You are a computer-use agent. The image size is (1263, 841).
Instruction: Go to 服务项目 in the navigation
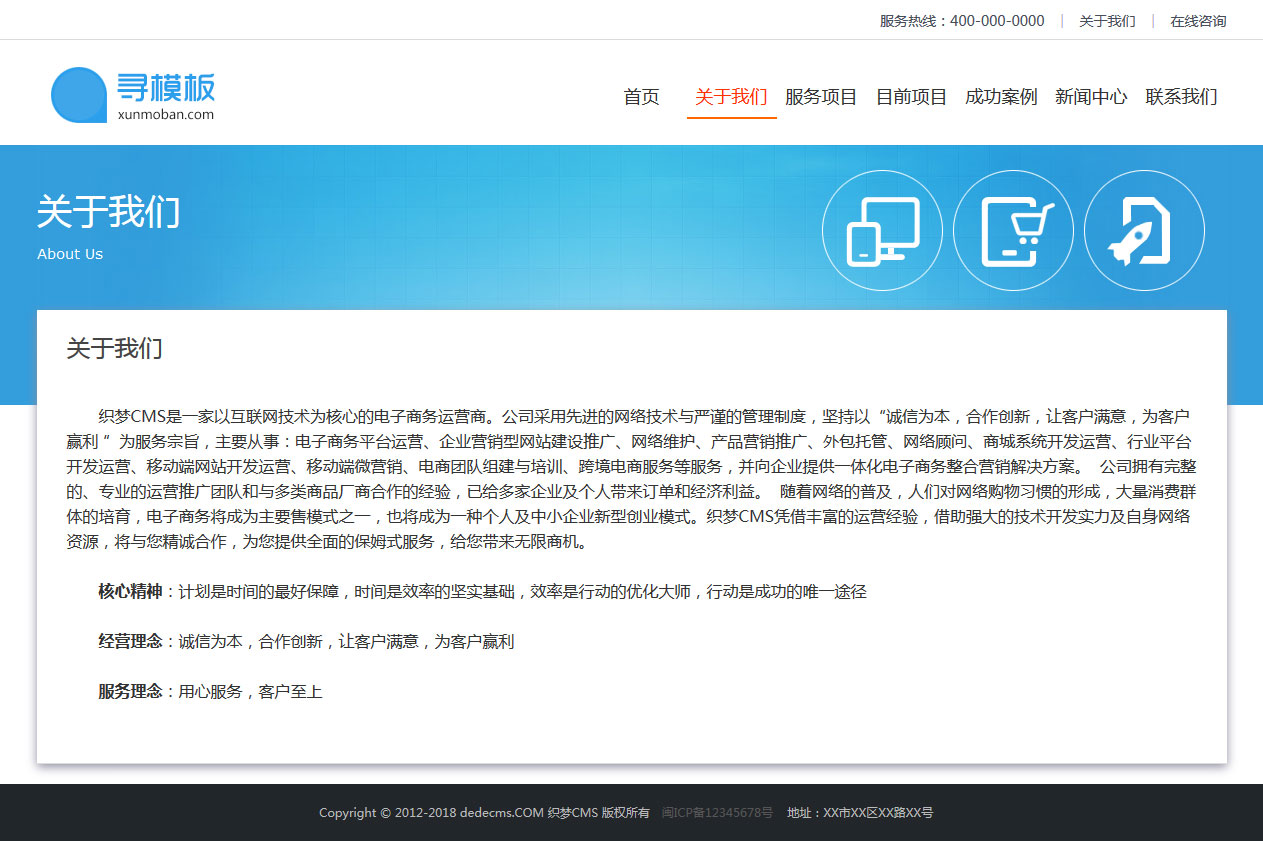tap(821, 97)
